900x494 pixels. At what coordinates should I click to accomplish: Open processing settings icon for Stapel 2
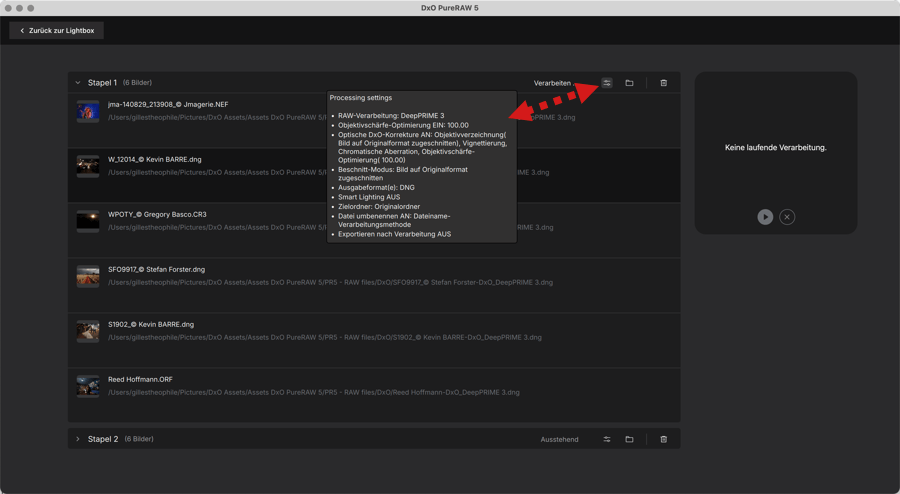[607, 439]
